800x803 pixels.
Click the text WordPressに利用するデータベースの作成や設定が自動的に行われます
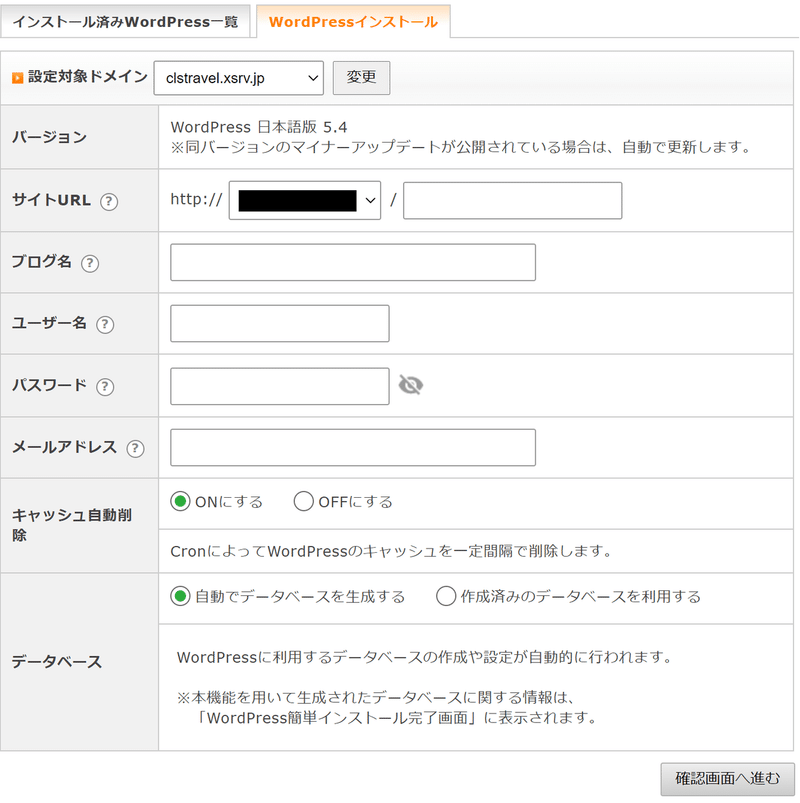coord(425,657)
